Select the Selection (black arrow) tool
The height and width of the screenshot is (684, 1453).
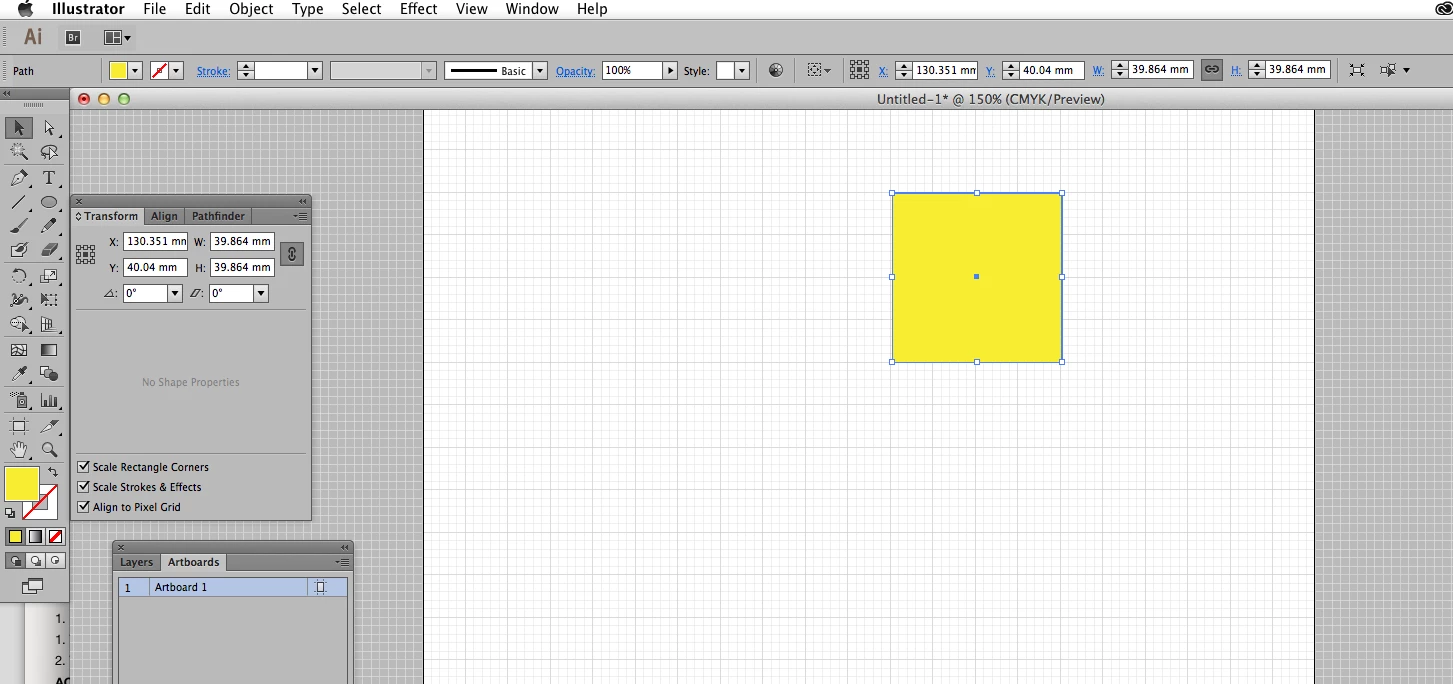19,128
